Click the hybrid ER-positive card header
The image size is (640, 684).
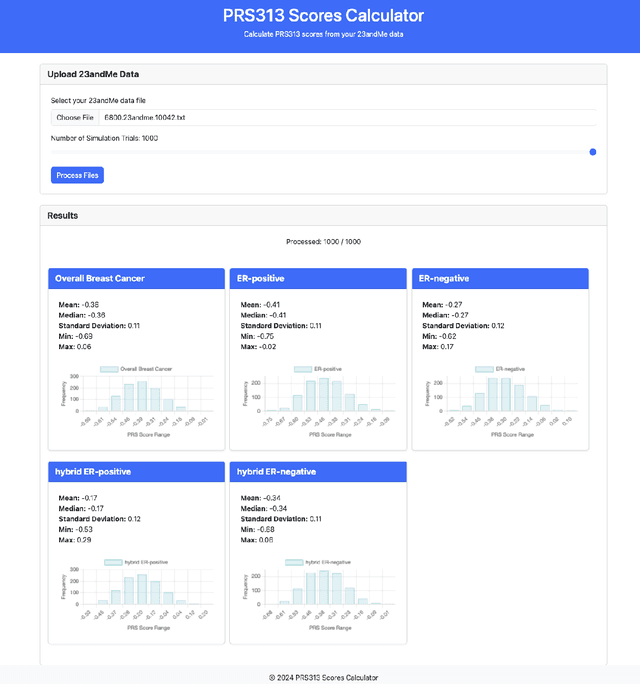point(136,471)
